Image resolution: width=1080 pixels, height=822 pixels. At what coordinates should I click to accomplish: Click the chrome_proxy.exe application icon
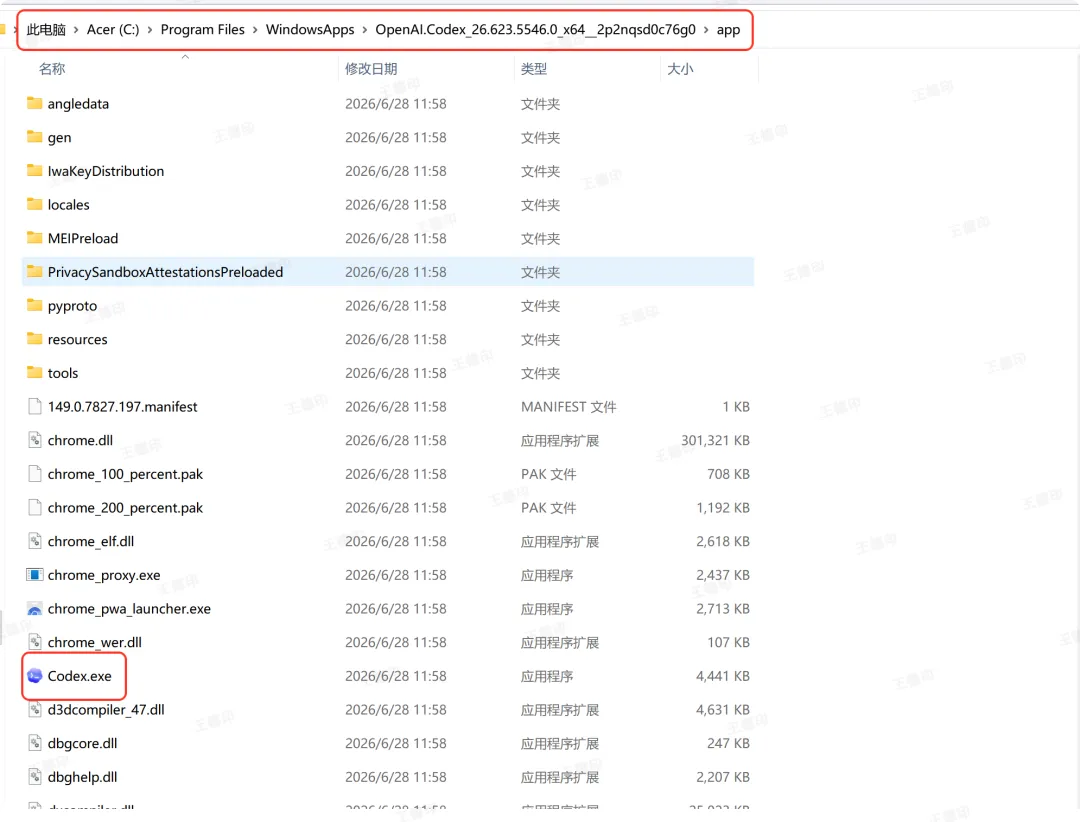(x=34, y=575)
